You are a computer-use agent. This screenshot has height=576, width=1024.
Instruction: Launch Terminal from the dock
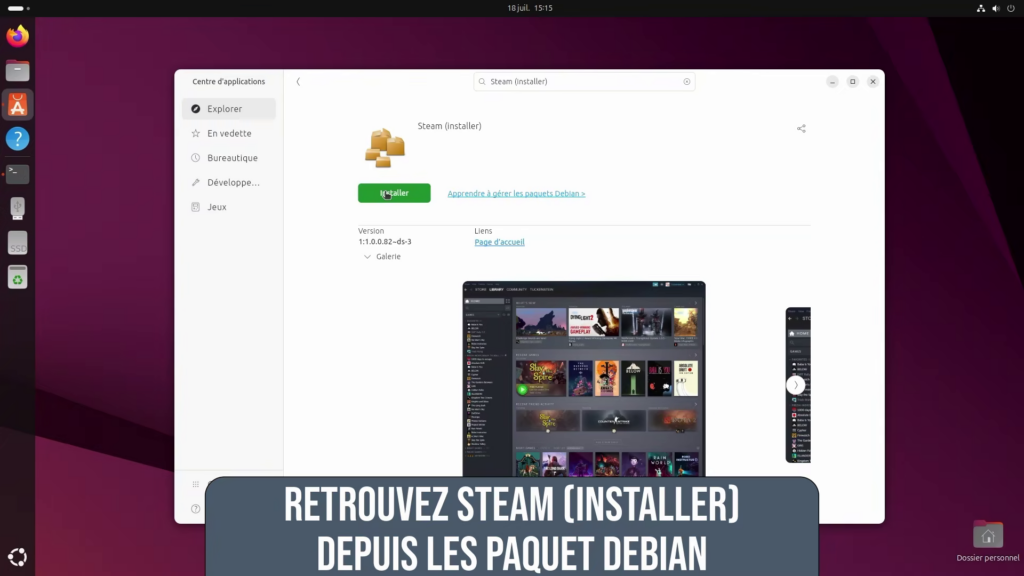[18, 173]
